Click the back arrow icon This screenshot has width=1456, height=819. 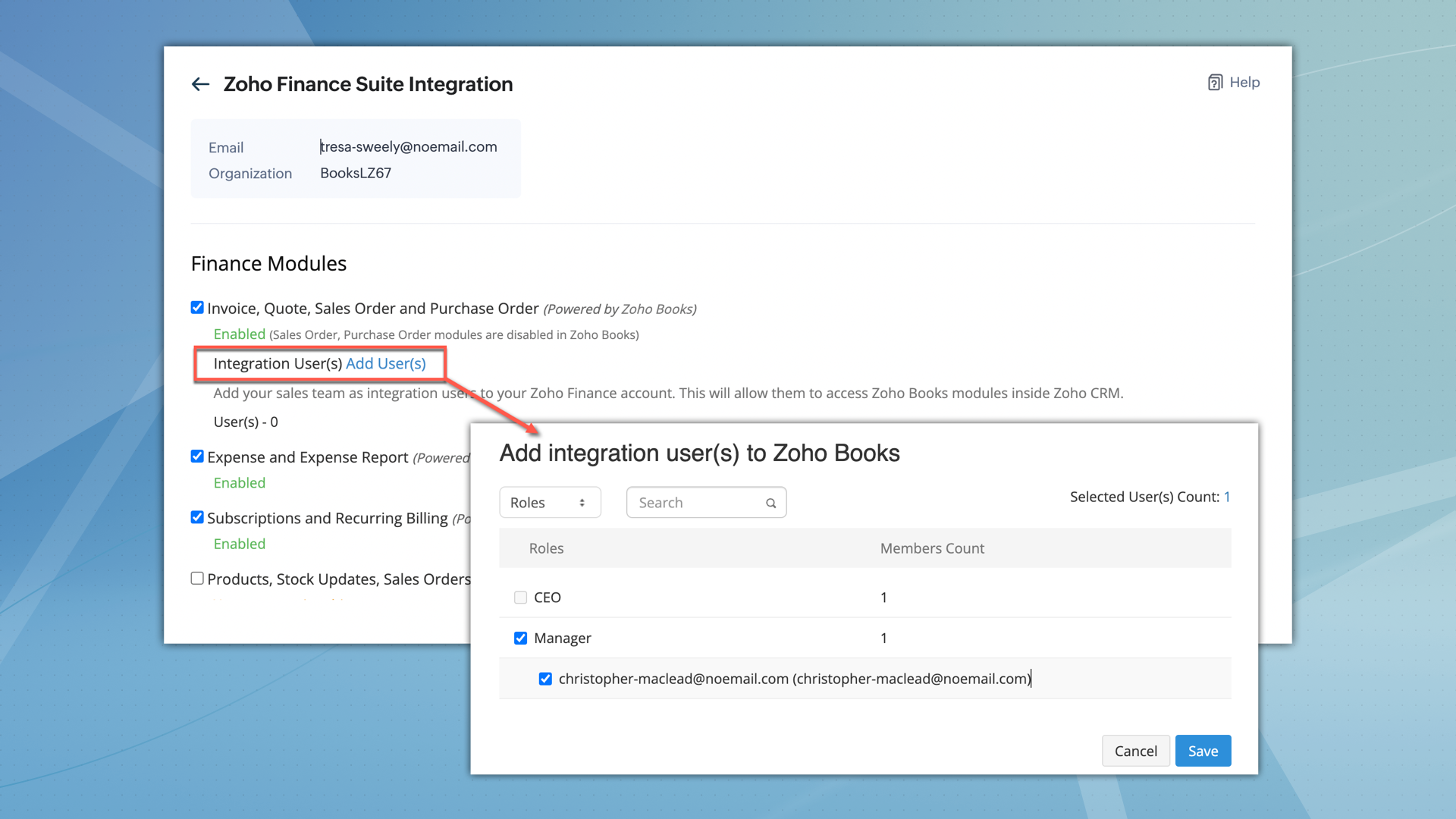click(200, 84)
